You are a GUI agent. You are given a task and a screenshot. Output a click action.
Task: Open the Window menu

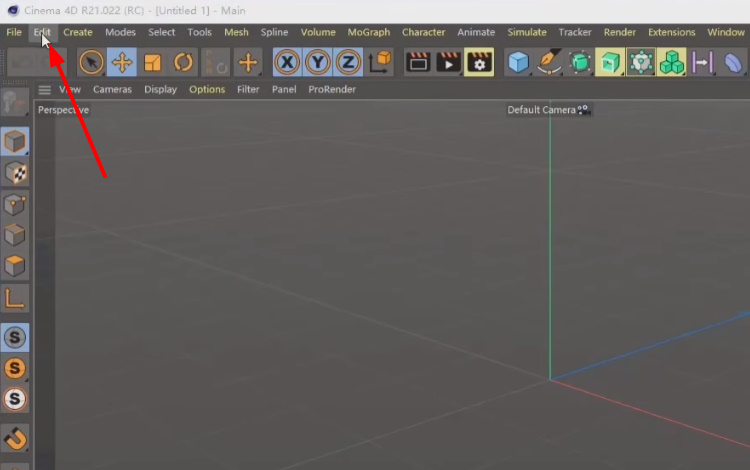[726, 32]
